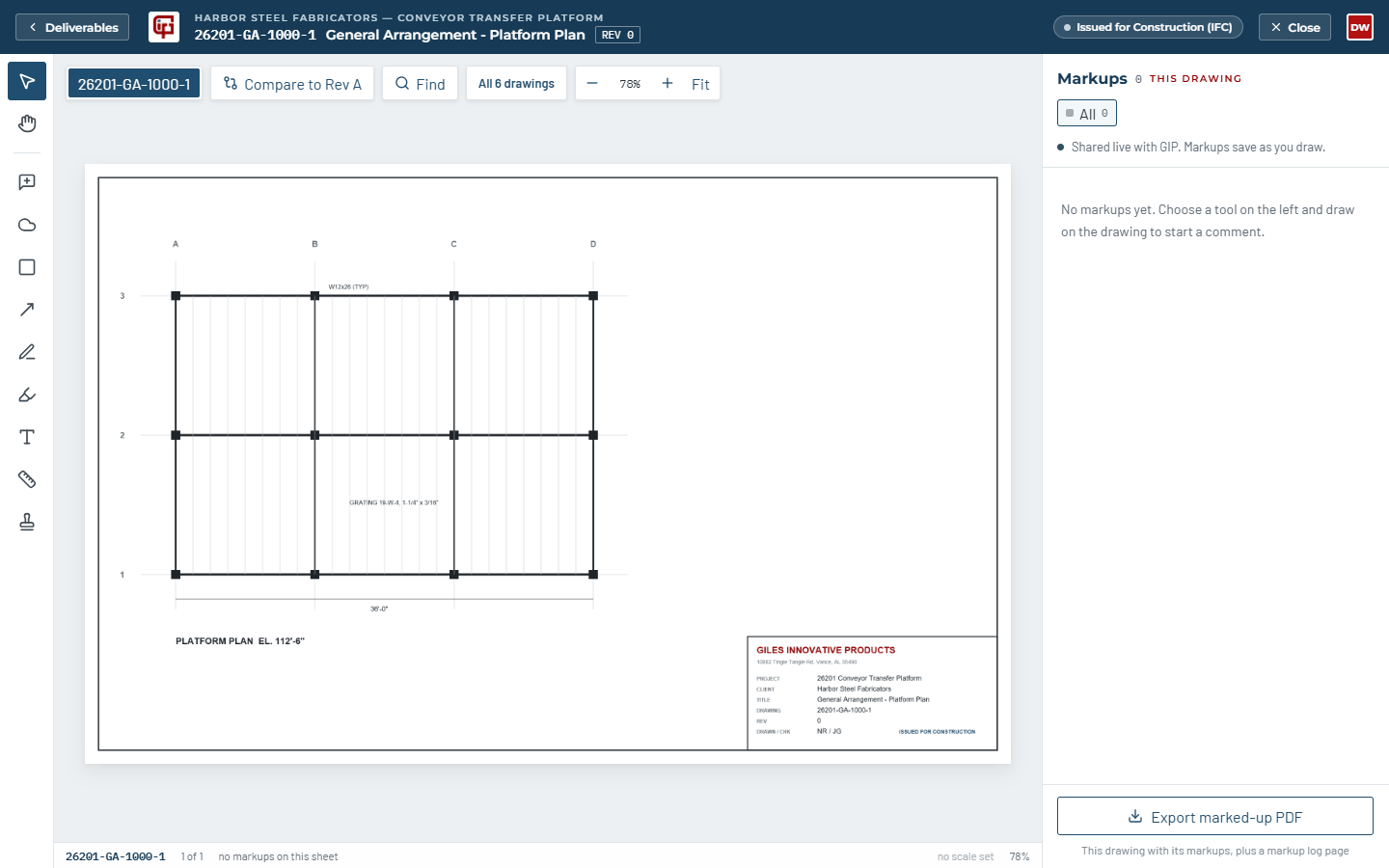Screen dimensions: 1389x868
Task: Open the DW user avatar
Action: [x=1360, y=27]
